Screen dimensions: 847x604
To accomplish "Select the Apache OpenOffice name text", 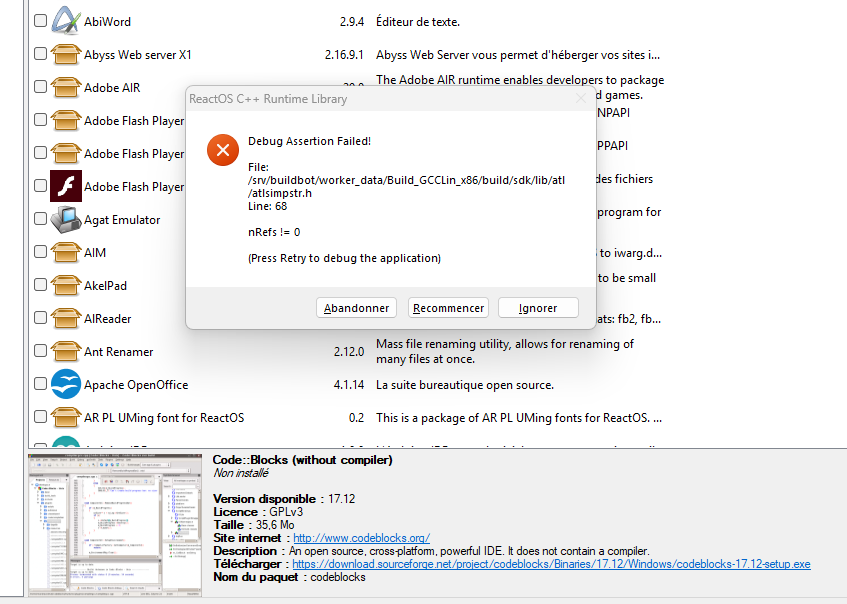I will (x=136, y=385).
